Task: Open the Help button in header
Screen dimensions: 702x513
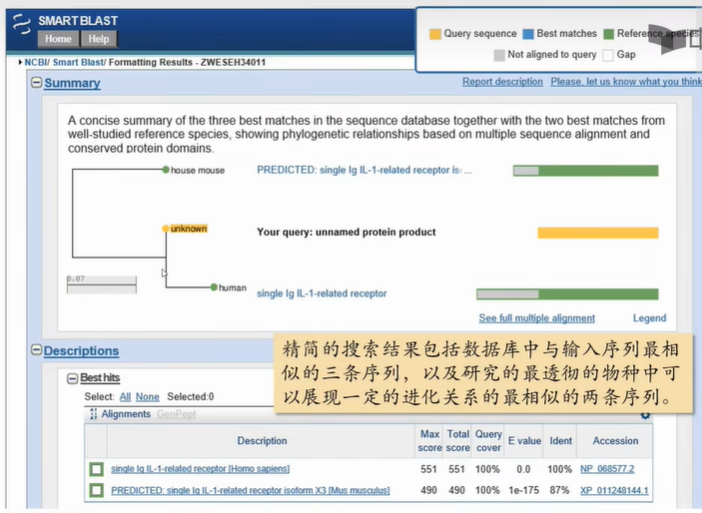Action: [99, 39]
